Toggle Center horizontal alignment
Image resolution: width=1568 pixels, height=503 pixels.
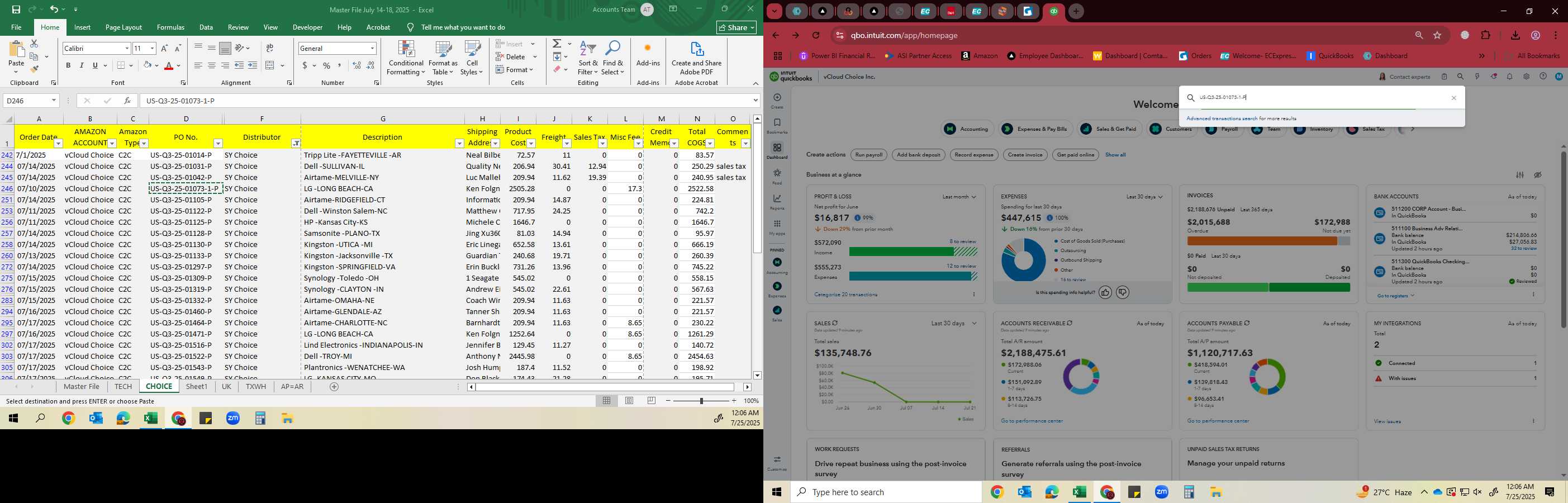(211, 65)
